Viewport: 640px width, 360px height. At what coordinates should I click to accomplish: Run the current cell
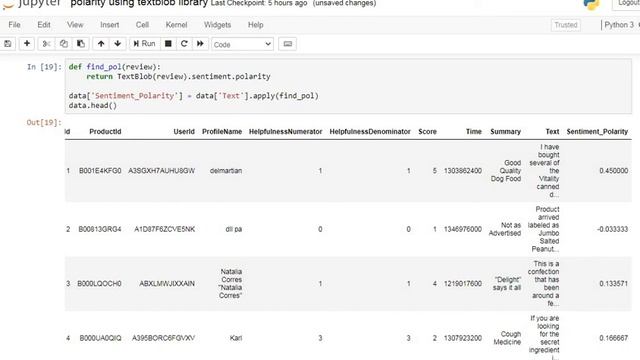144,44
